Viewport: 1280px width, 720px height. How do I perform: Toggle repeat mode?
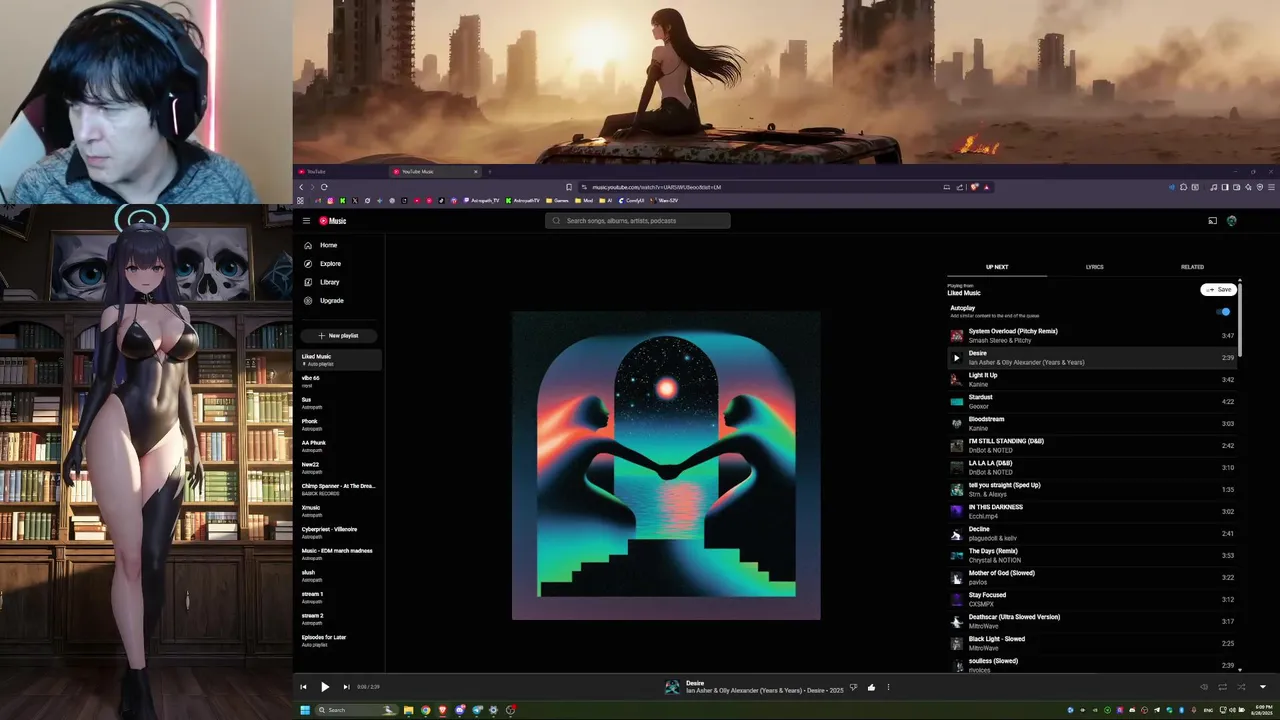click(1222, 687)
